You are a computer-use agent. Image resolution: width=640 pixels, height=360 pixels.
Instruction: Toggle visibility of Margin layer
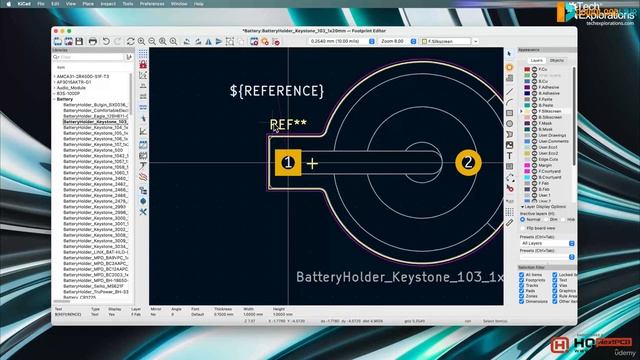[x=534, y=165]
